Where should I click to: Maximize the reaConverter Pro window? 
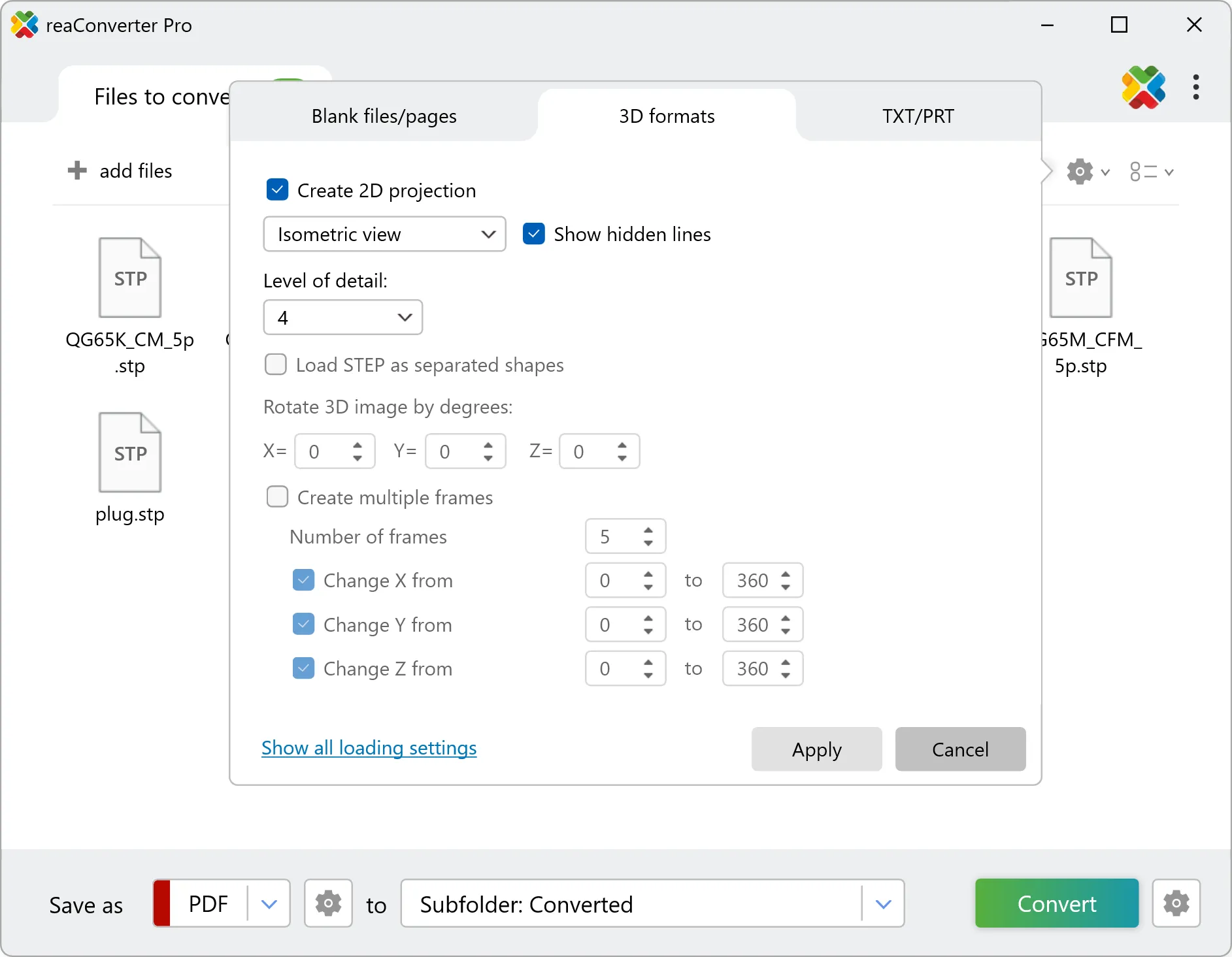[x=1120, y=25]
